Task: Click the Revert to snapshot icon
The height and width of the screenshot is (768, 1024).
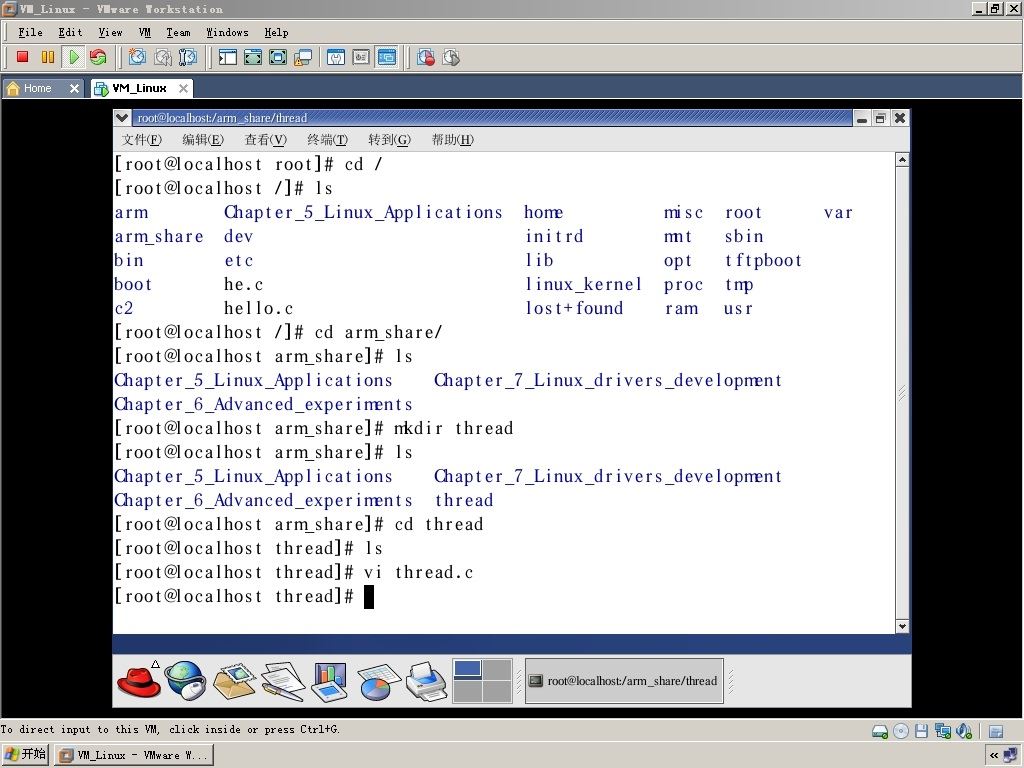Action: [x=163, y=57]
